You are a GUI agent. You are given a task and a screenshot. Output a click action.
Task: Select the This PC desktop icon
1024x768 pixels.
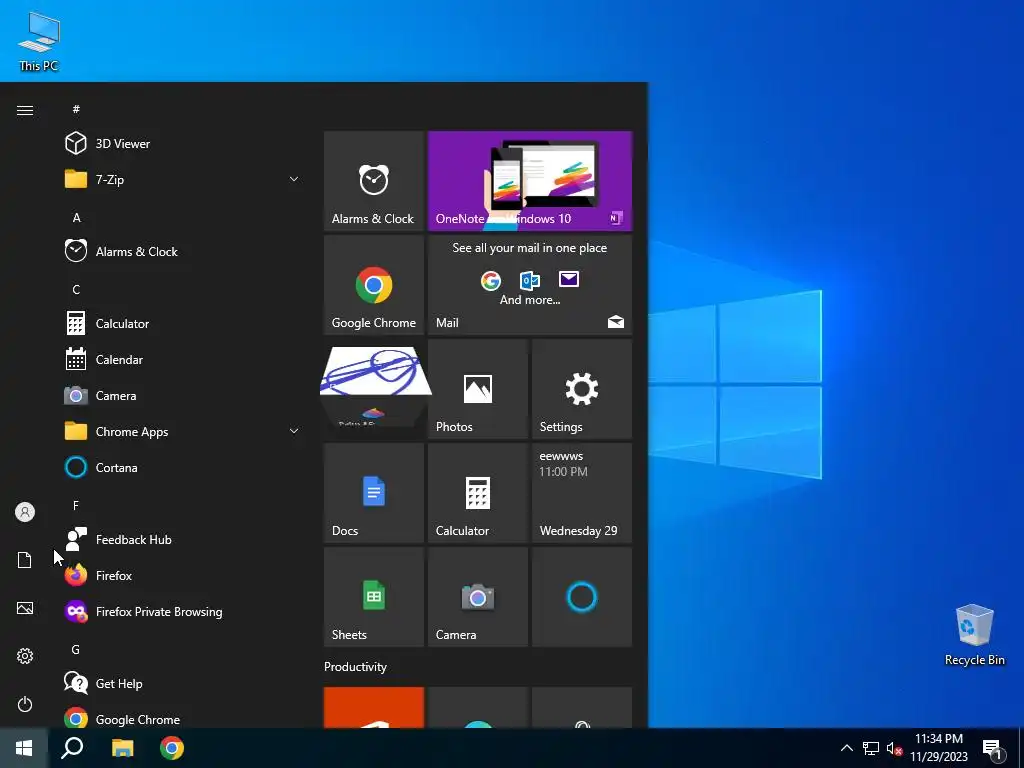point(39,41)
